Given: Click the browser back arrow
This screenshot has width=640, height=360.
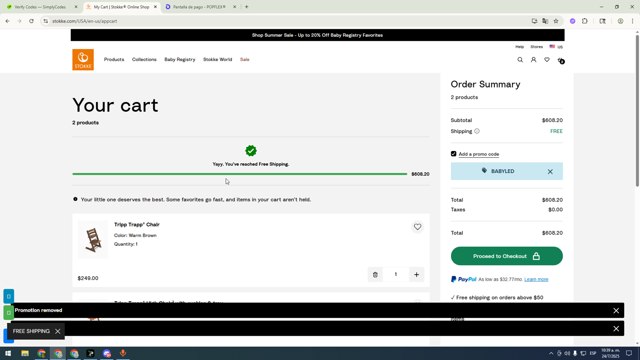Looking at the screenshot, I should (x=7, y=21).
